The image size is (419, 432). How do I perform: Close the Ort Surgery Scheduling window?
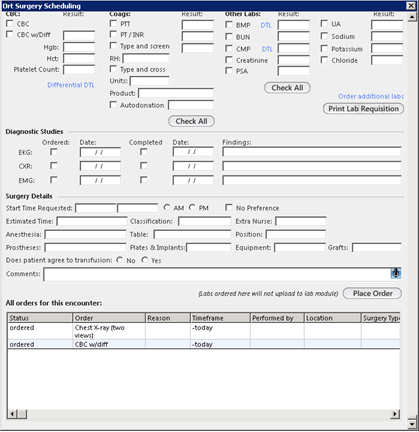coord(411,6)
